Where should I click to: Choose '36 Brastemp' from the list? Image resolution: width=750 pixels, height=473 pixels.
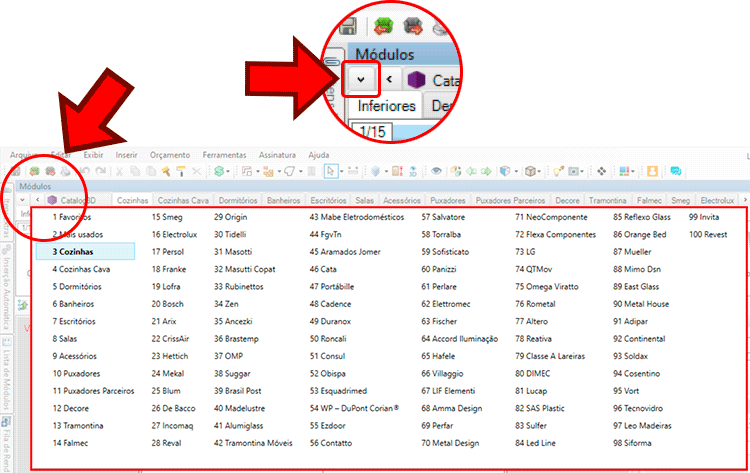(236, 339)
